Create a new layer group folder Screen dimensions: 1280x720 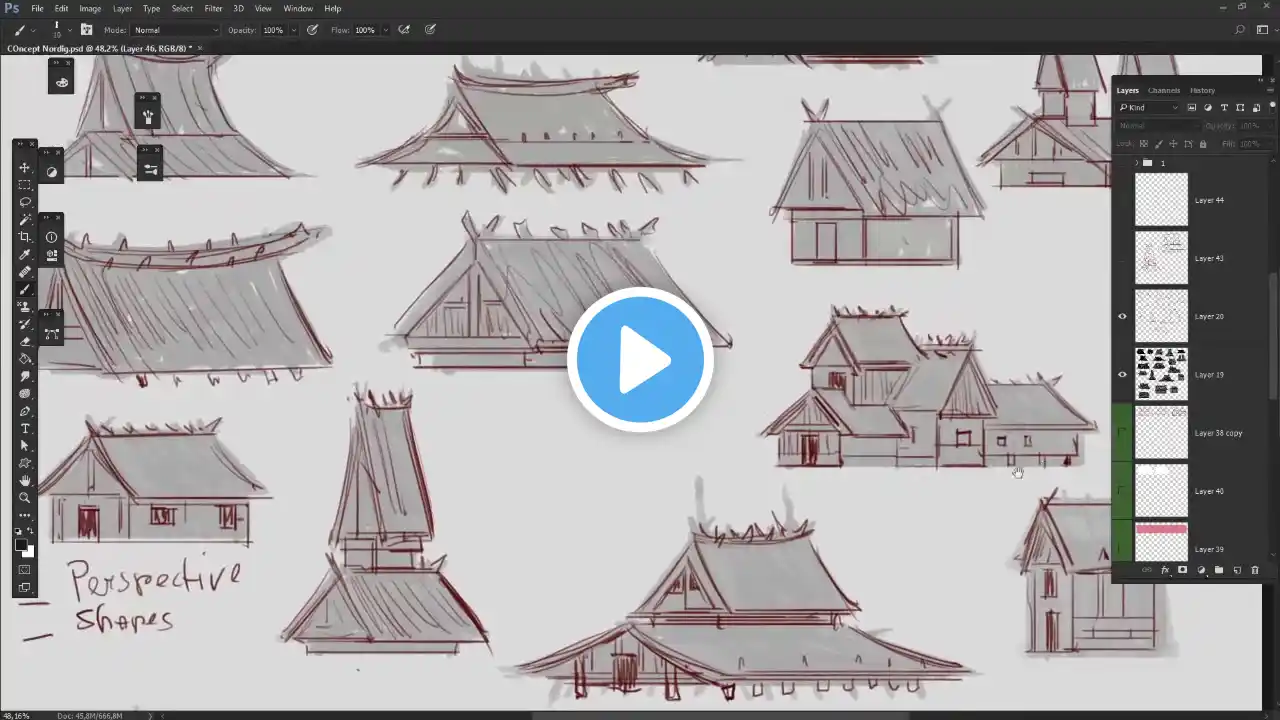(1219, 570)
